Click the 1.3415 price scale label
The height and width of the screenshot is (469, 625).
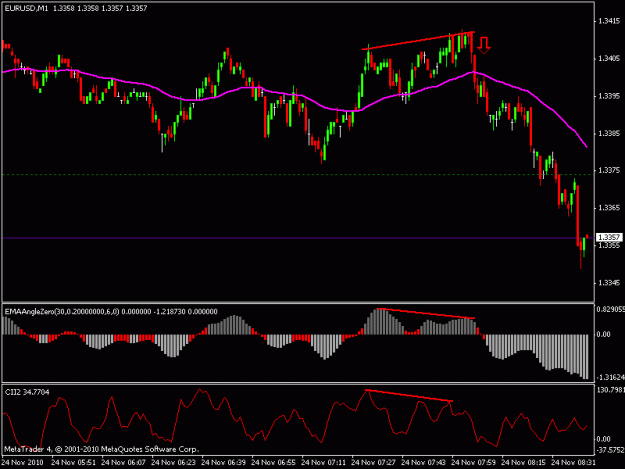click(609, 21)
